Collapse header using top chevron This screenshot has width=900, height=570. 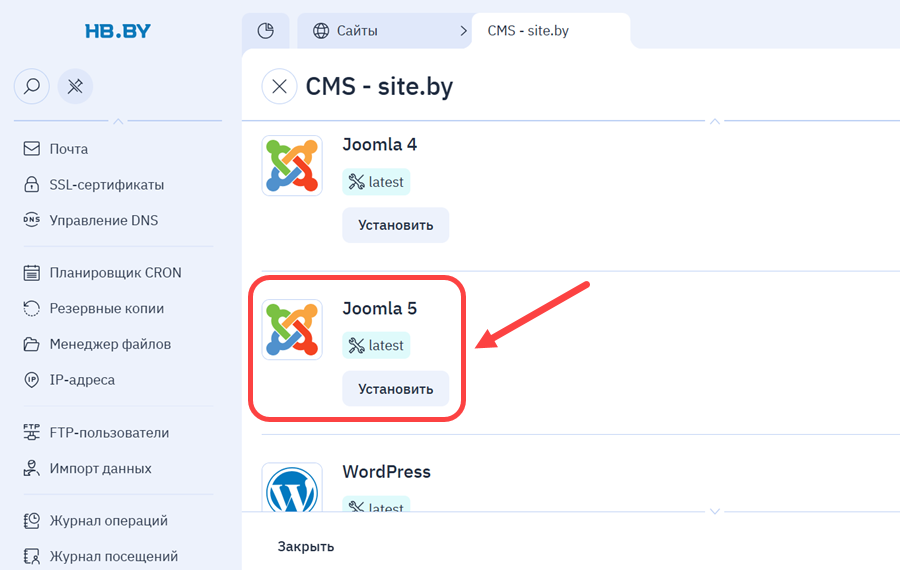[715, 121]
